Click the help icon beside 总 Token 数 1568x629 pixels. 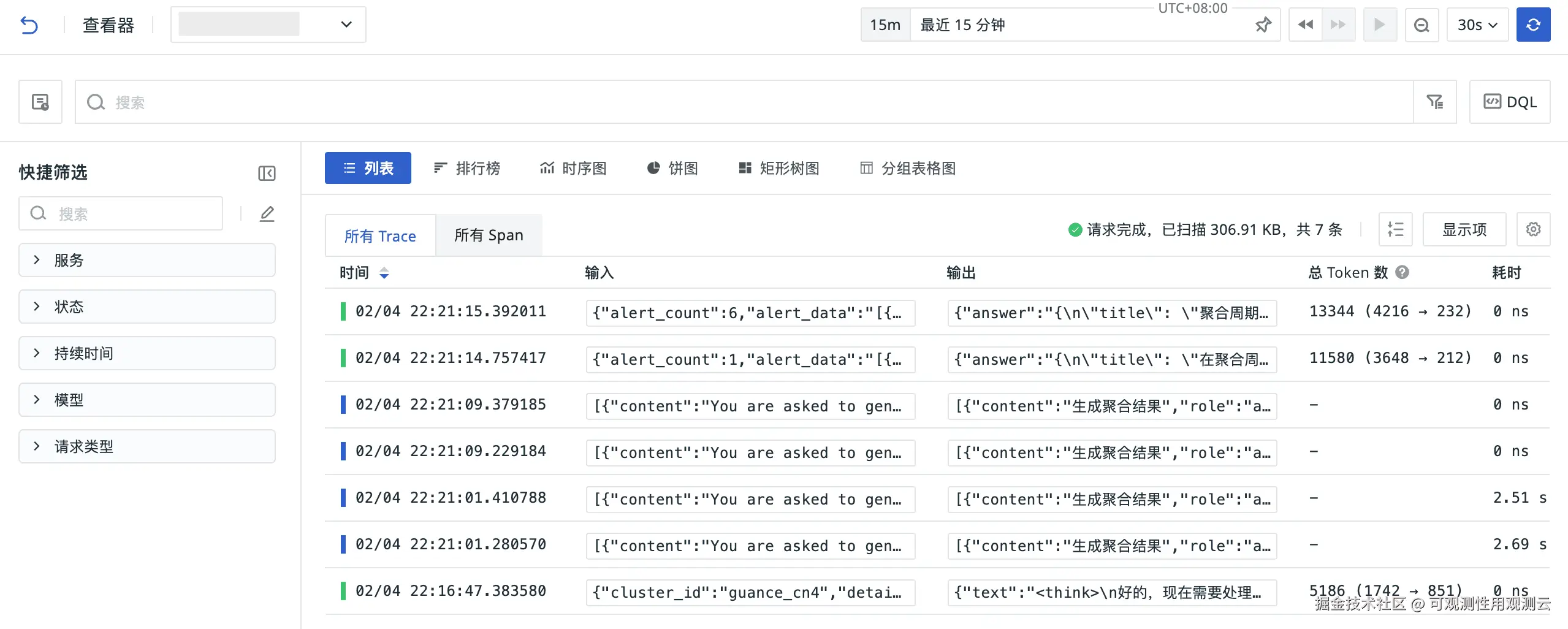click(1402, 272)
